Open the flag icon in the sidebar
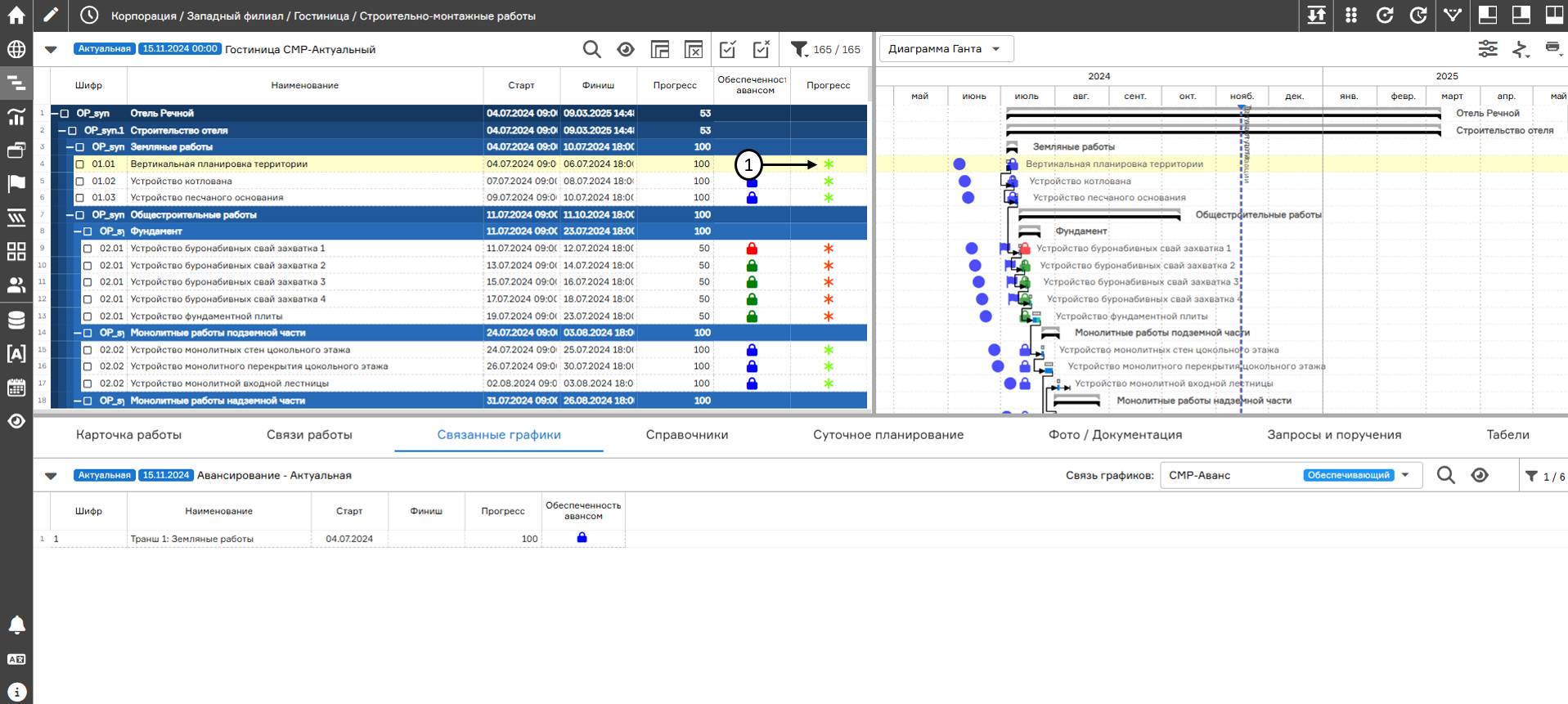Viewport: 1568px width, 704px height. coord(16,184)
